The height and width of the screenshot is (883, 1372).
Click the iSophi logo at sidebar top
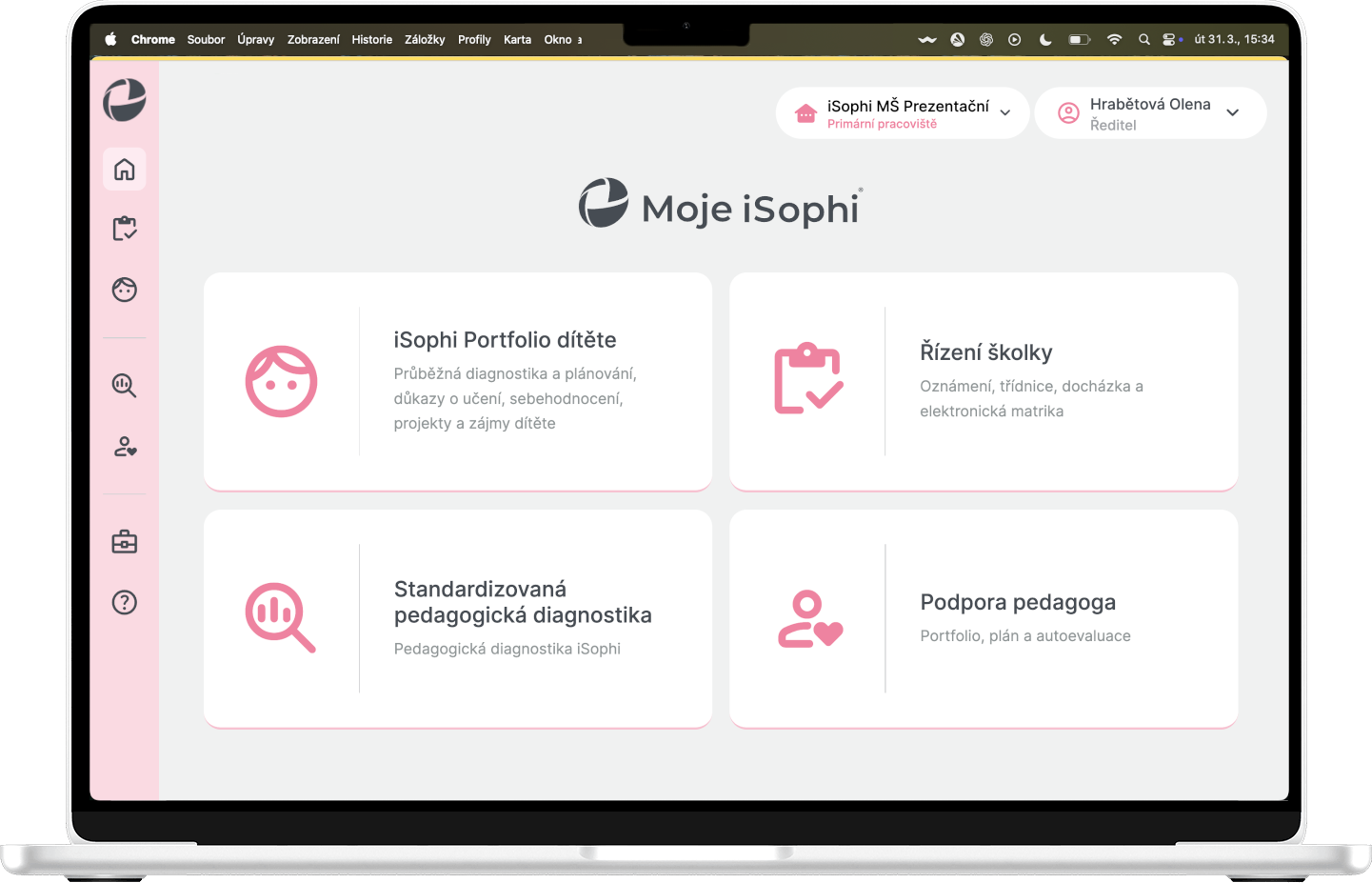[x=125, y=100]
